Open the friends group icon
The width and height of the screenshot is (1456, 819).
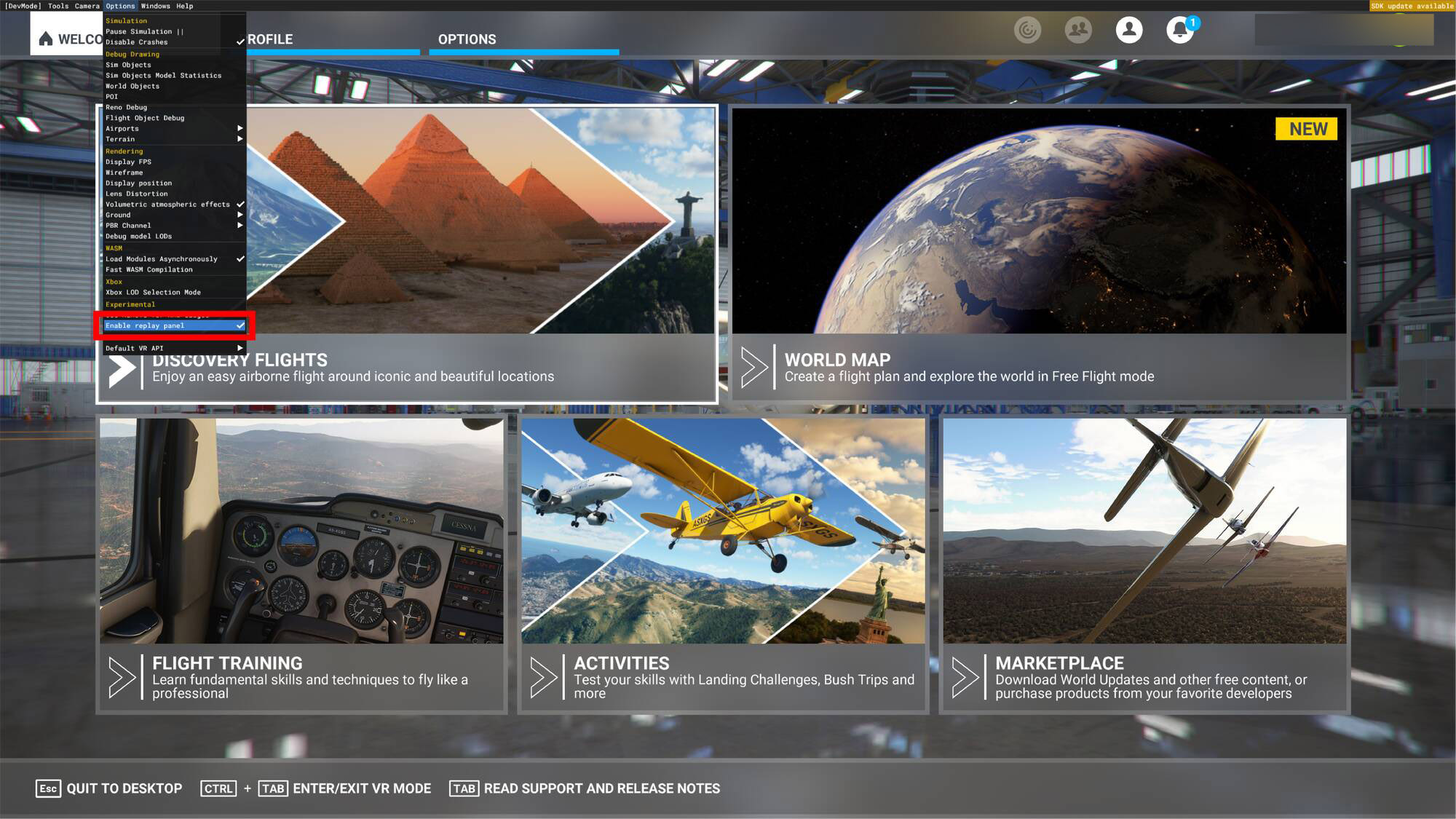click(x=1078, y=30)
